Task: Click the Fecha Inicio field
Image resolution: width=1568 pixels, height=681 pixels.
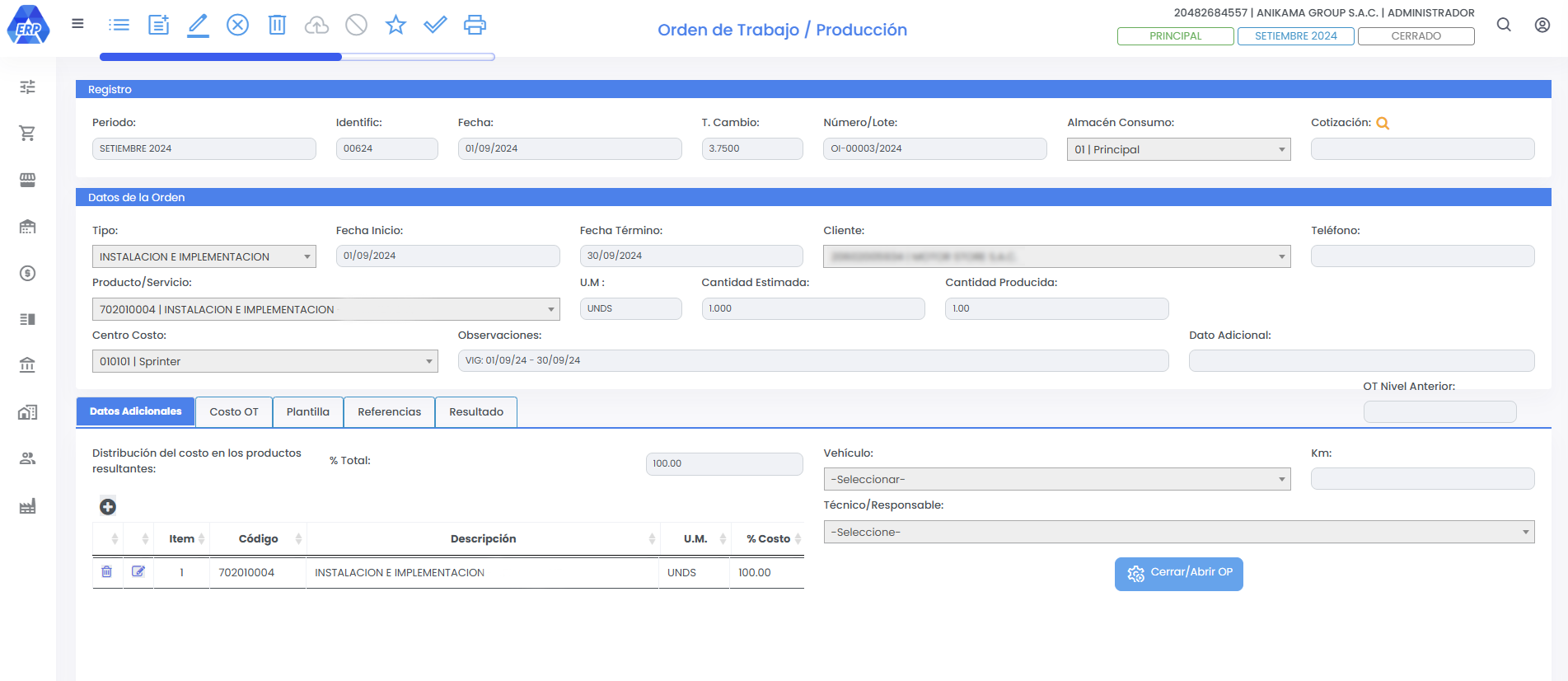Action: (447, 256)
